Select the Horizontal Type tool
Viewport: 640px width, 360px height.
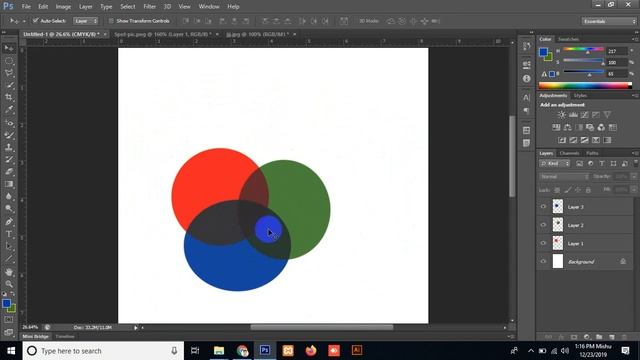coord(9,234)
